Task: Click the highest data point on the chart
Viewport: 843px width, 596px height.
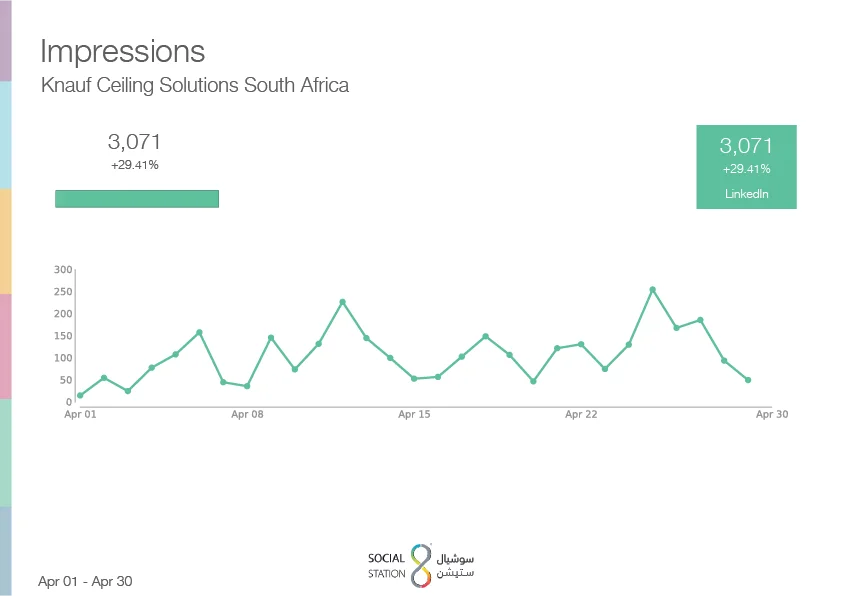Action: pyautogui.click(x=653, y=290)
